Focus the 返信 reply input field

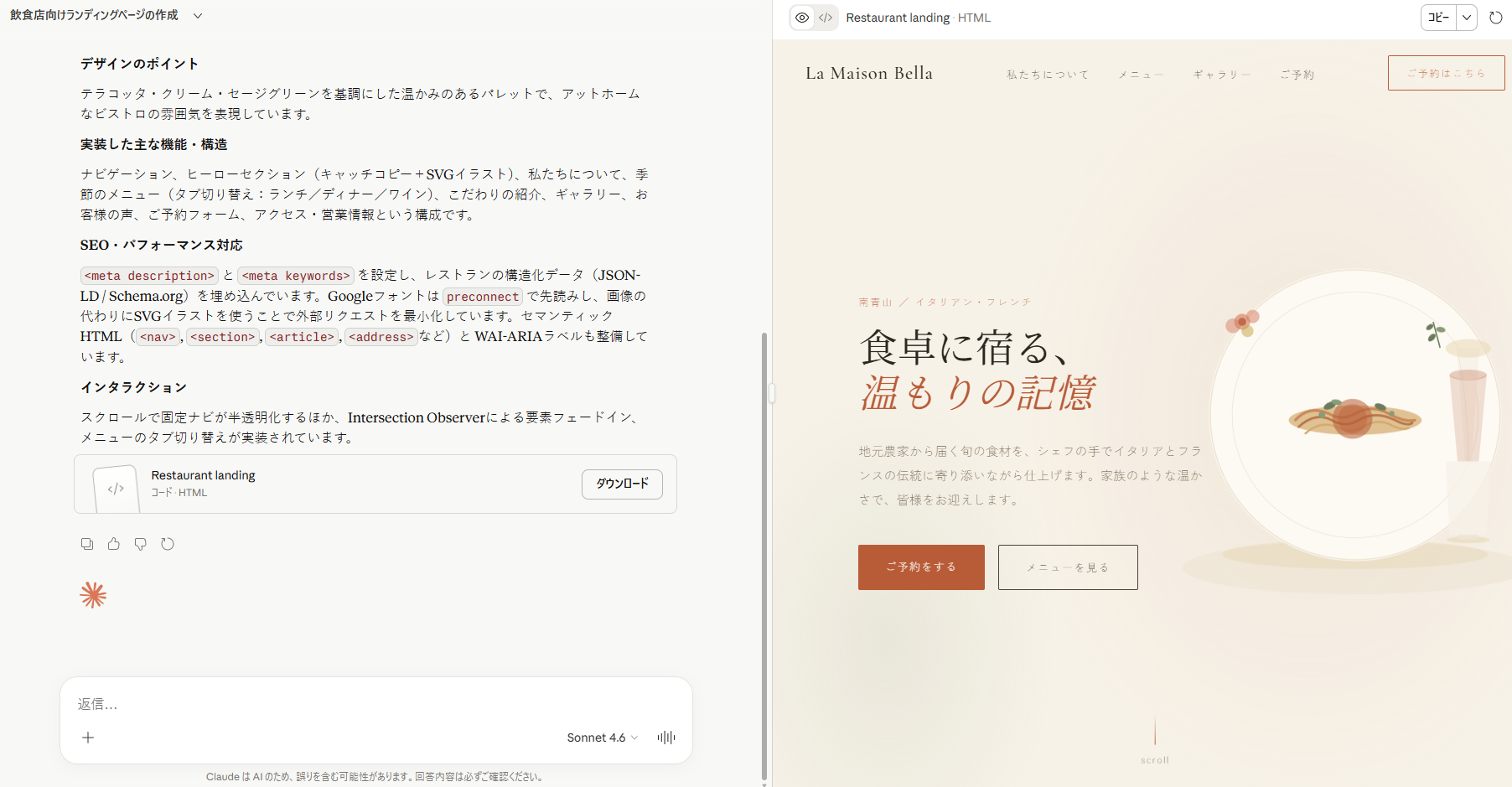coord(375,704)
